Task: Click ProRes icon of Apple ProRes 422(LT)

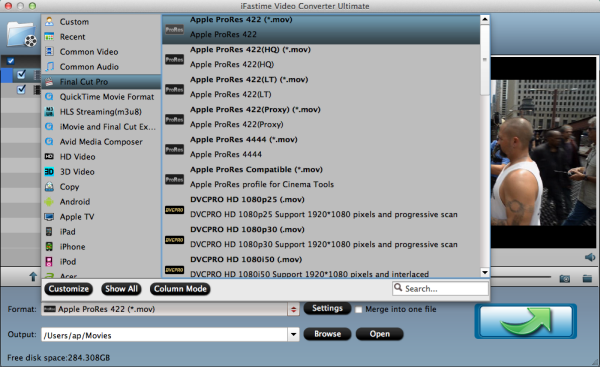Action: click(x=174, y=89)
